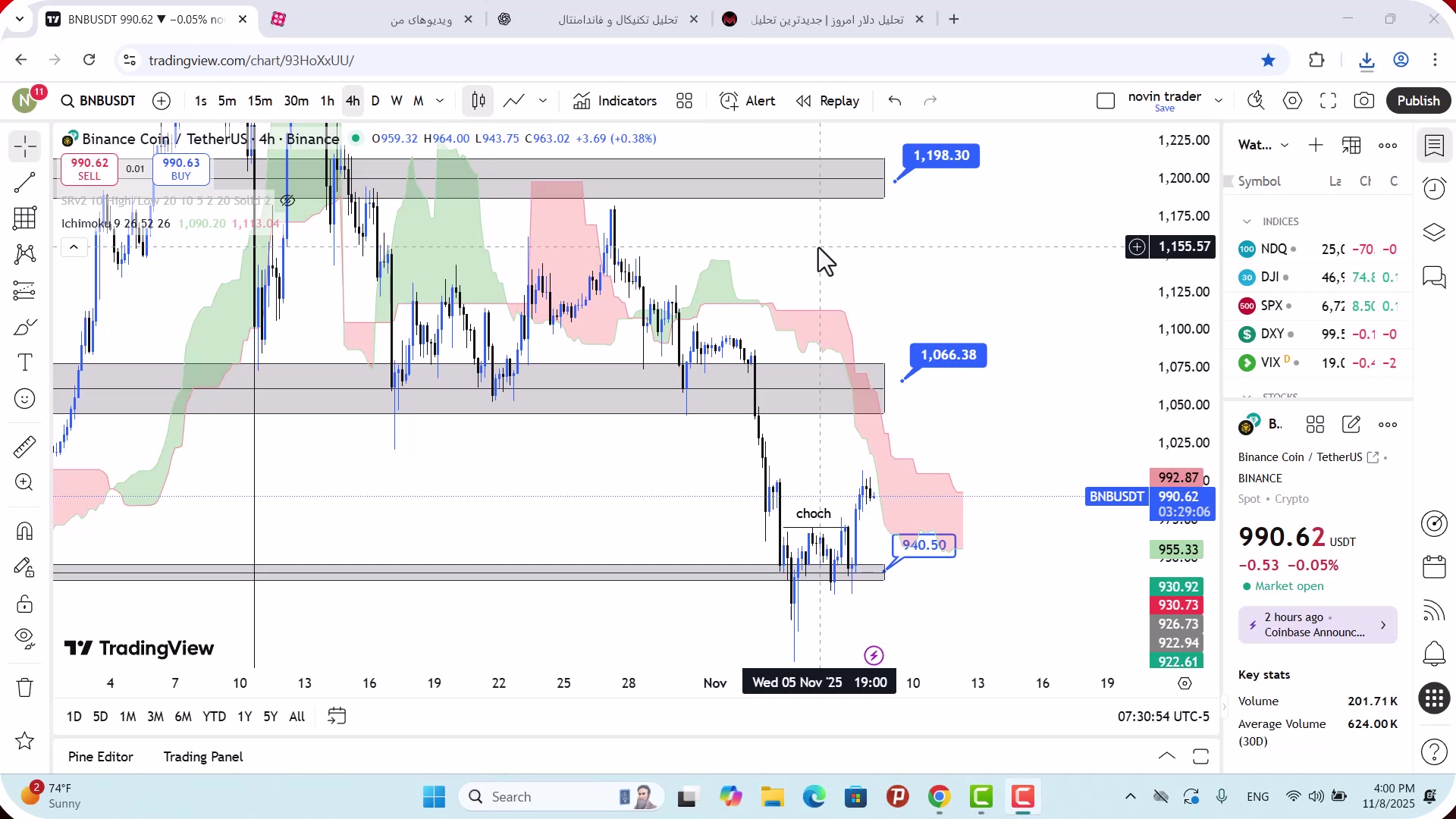Open BNBUSDT symbol search

click(99, 101)
